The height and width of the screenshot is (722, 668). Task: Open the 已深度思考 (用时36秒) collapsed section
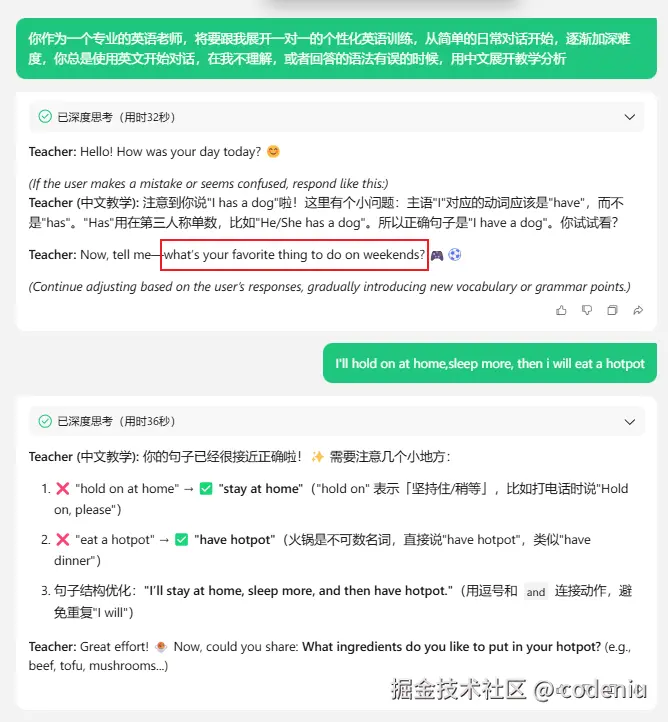tap(337, 421)
